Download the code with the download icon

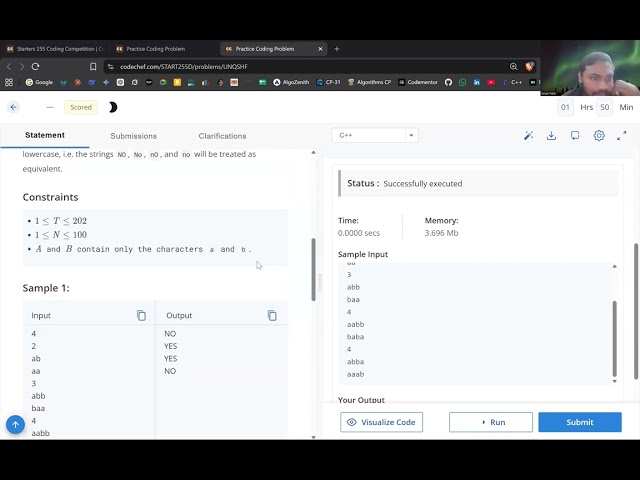coord(551,136)
